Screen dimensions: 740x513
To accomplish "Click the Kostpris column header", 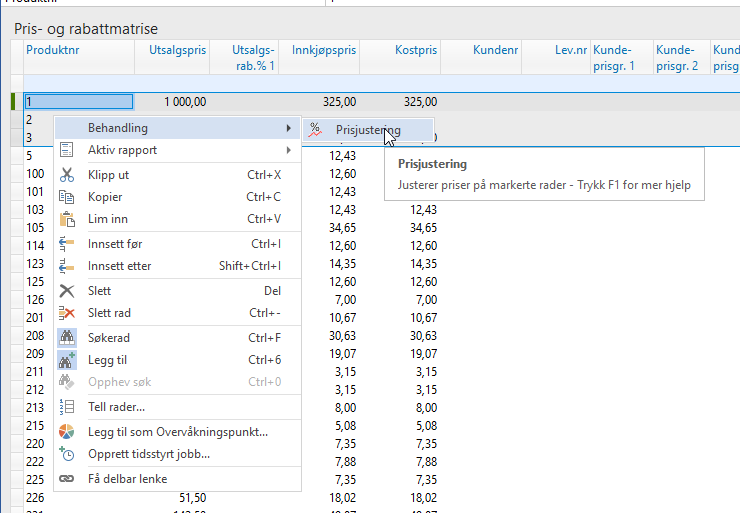I will click(x=400, y=57).
